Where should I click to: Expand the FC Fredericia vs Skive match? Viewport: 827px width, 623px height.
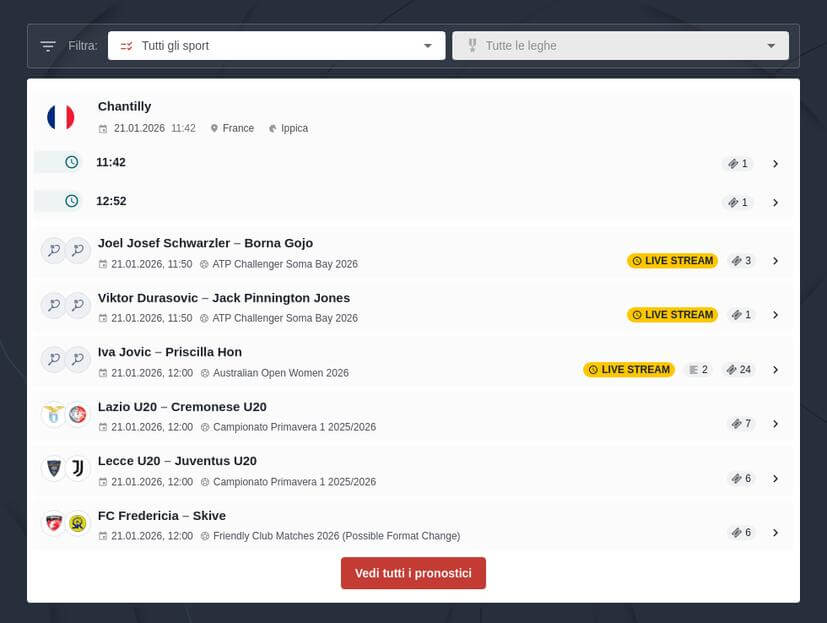coord(777,532)
